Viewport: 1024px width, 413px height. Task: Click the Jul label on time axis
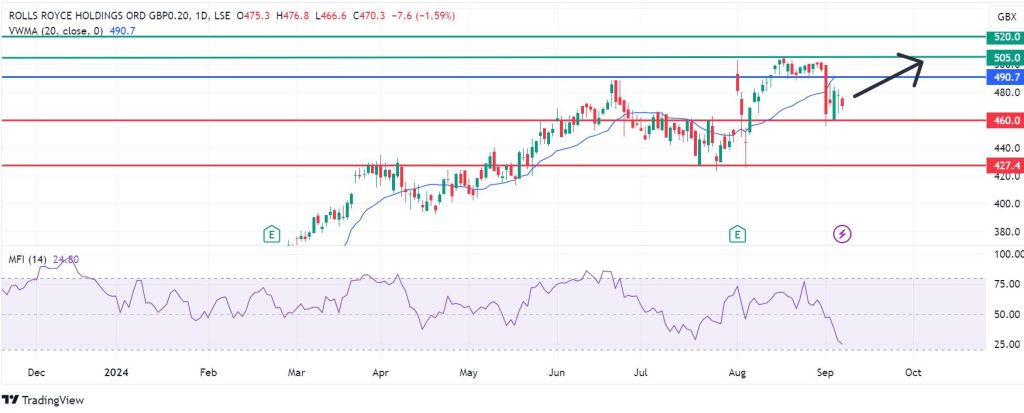click(642, 372)
